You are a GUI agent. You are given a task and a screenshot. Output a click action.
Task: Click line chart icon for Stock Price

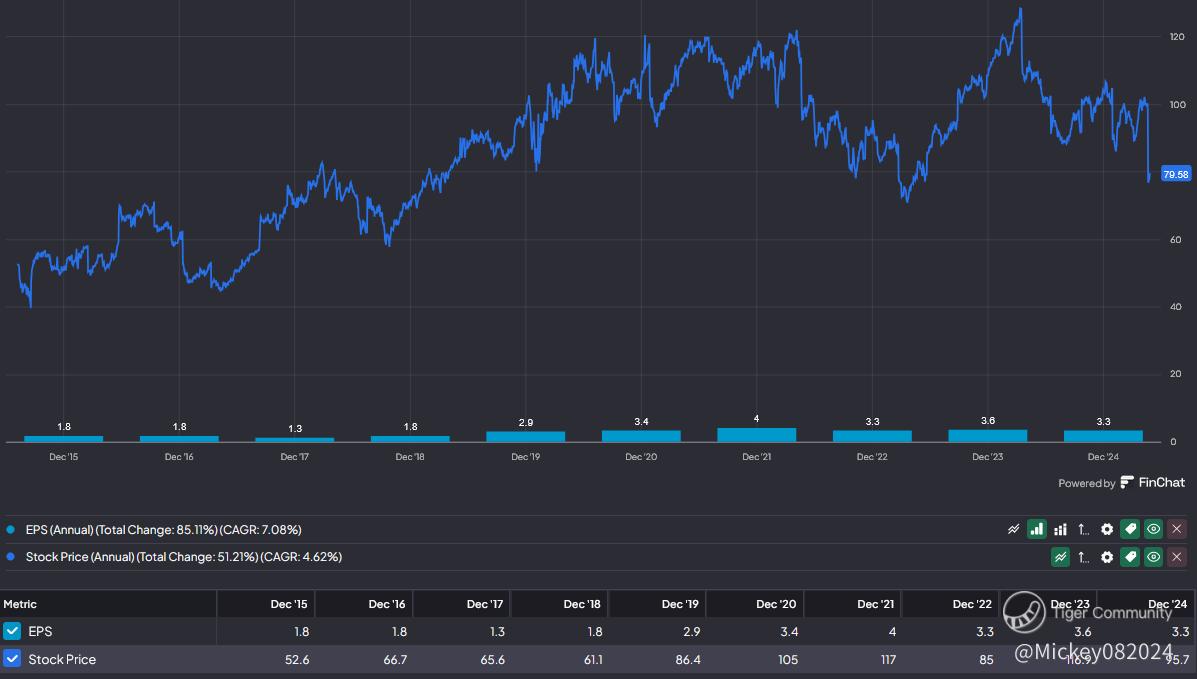coord(1060,557)
